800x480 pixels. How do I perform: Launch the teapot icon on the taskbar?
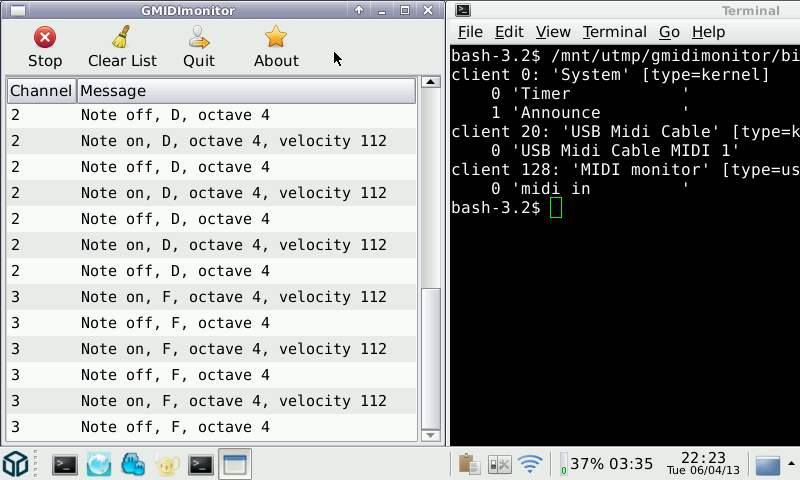[167, 464]
